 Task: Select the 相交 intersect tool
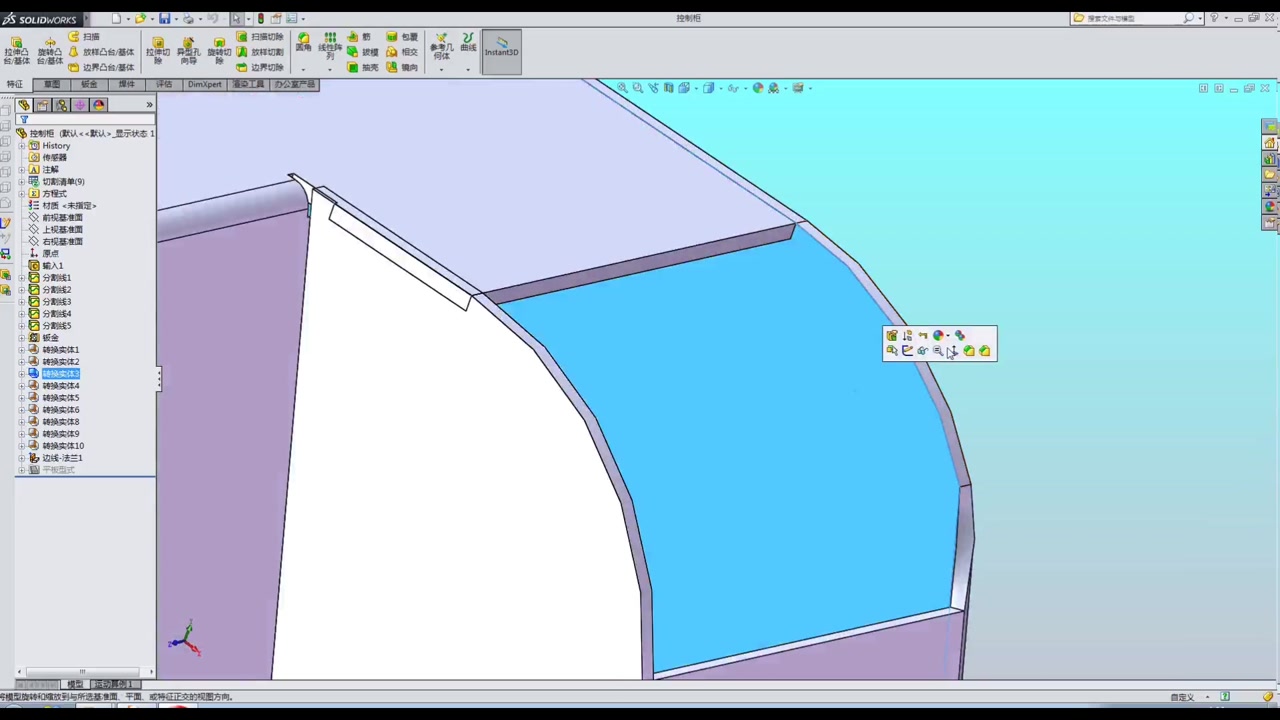(x=402, y=52)
